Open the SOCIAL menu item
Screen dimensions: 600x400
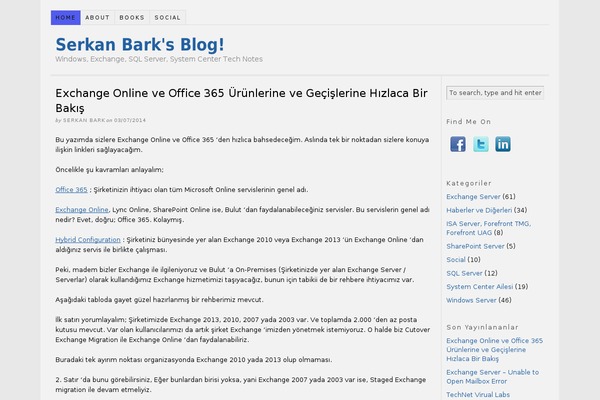pyautogui.click(x=168, y=18)
